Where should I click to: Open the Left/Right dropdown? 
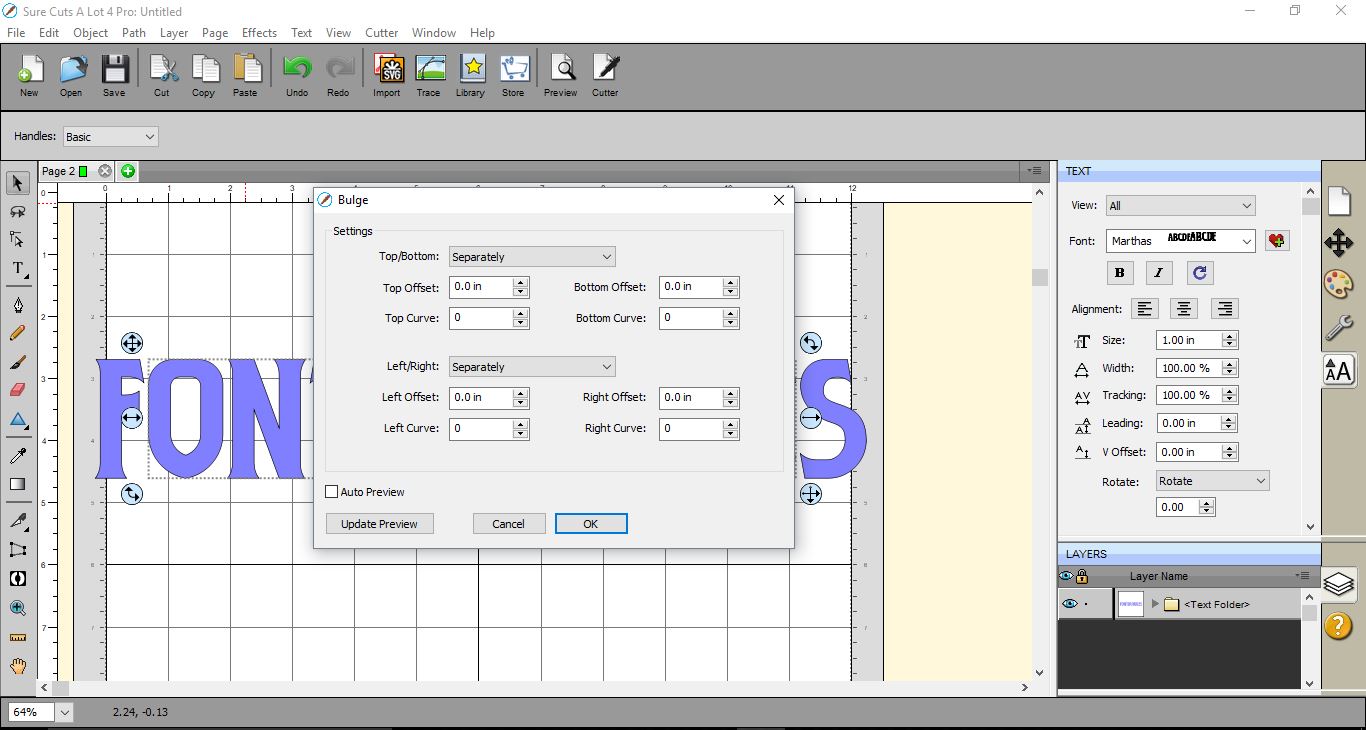tap(532, 367)
